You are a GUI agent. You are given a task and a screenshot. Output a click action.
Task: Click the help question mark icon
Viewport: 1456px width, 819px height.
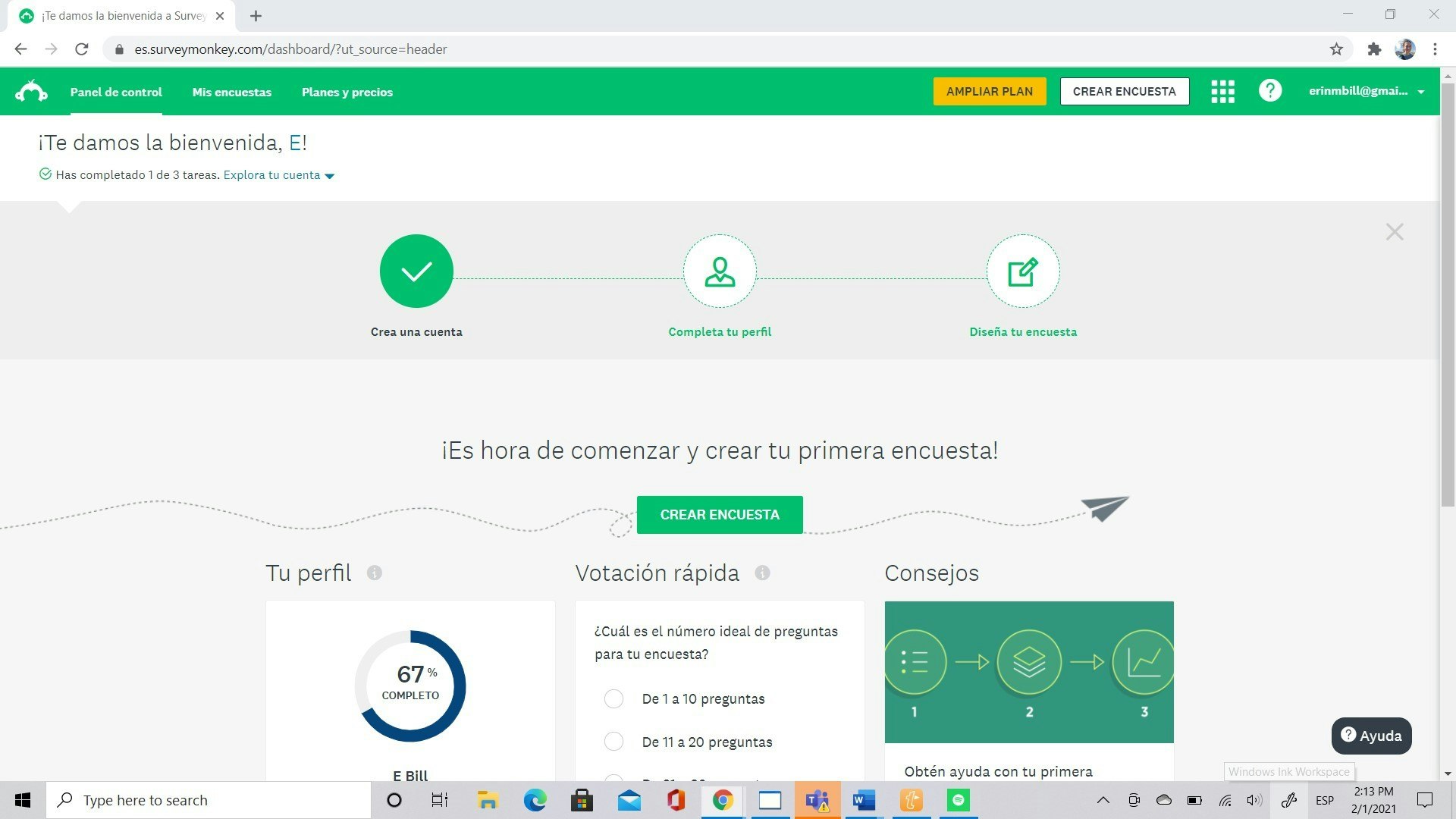coord(1270,91)
